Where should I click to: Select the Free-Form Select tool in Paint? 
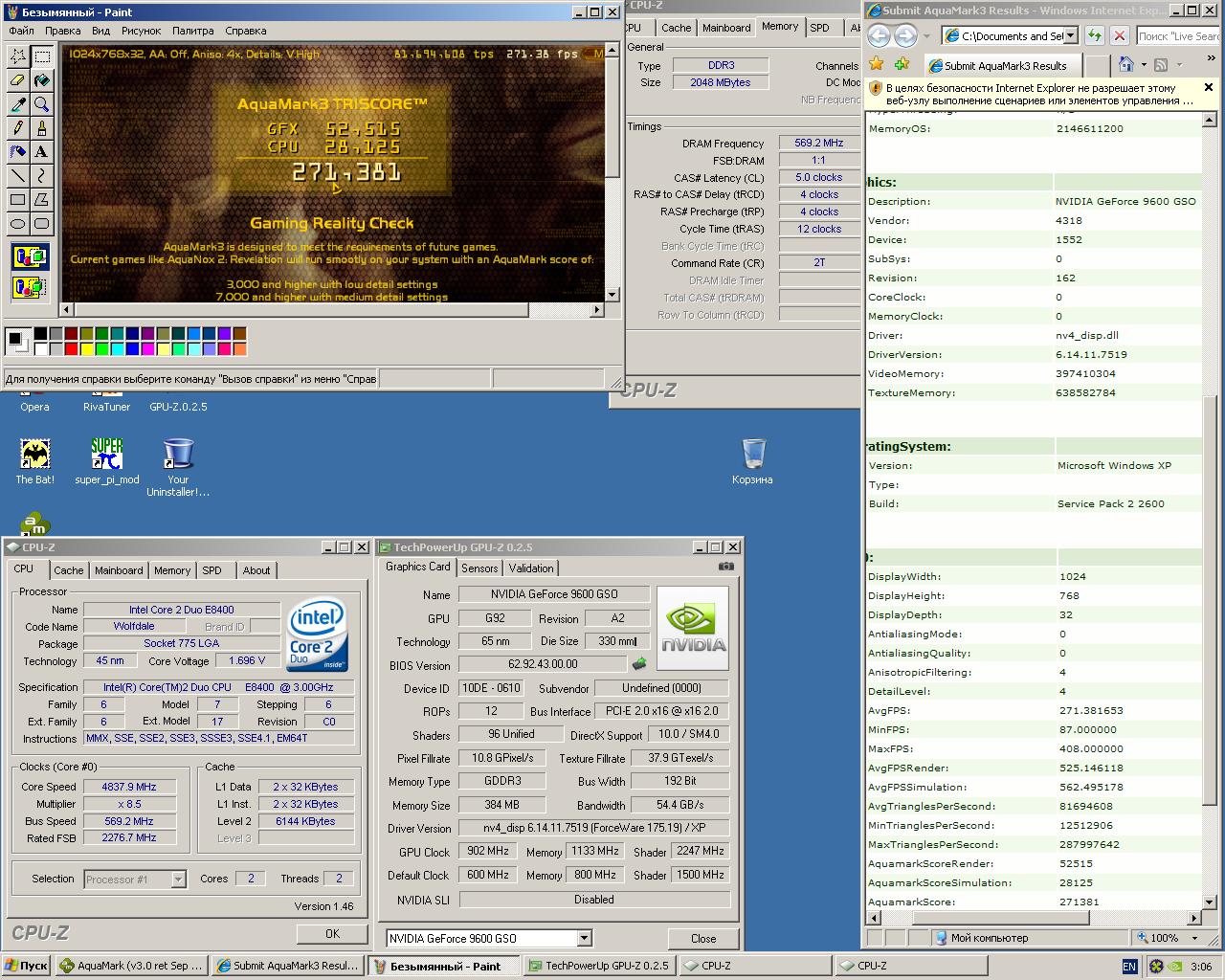[18, 56]
